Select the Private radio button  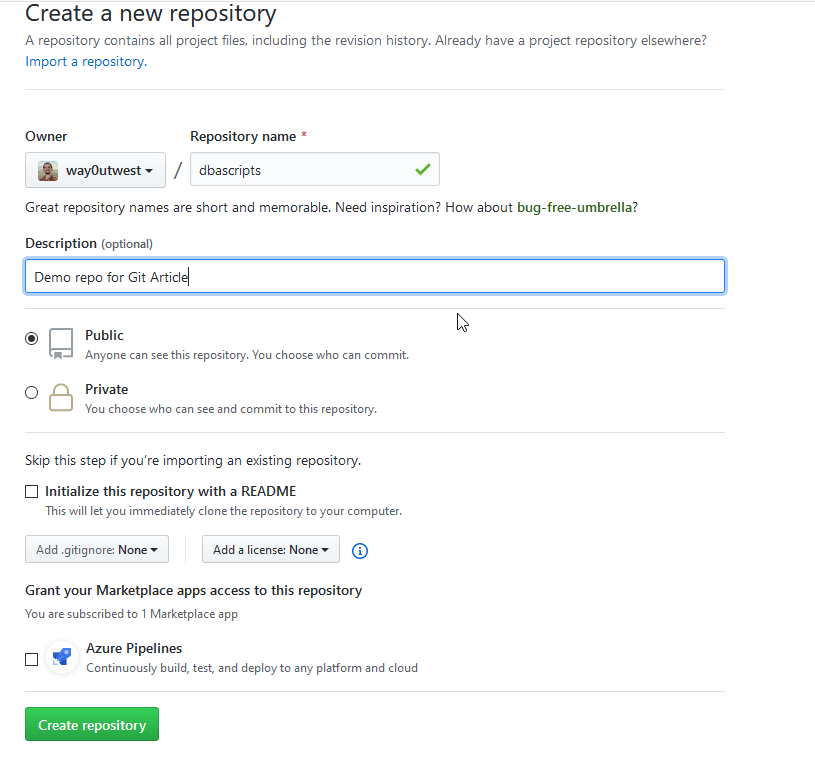tap(32, 393)
